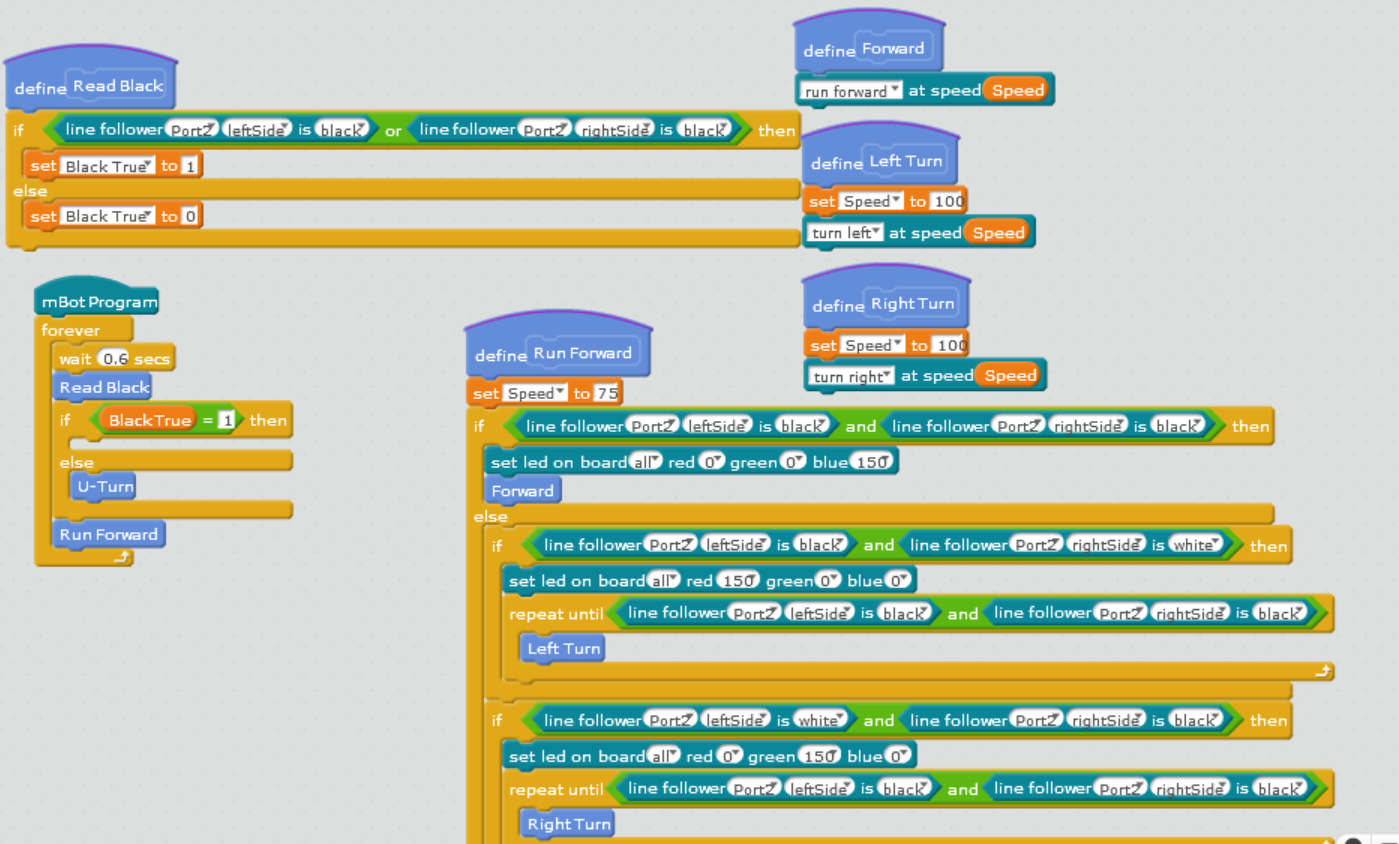
Task: Open the leftSide dropdown in the 'or' condition
Action: point(256,130)
